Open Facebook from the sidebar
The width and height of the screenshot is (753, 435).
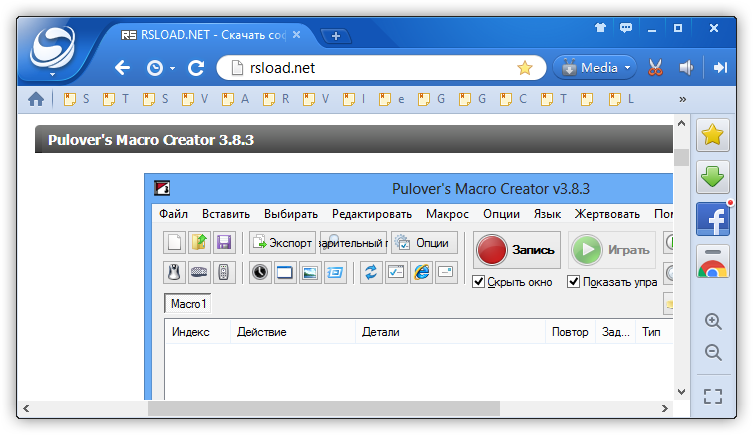713,219
